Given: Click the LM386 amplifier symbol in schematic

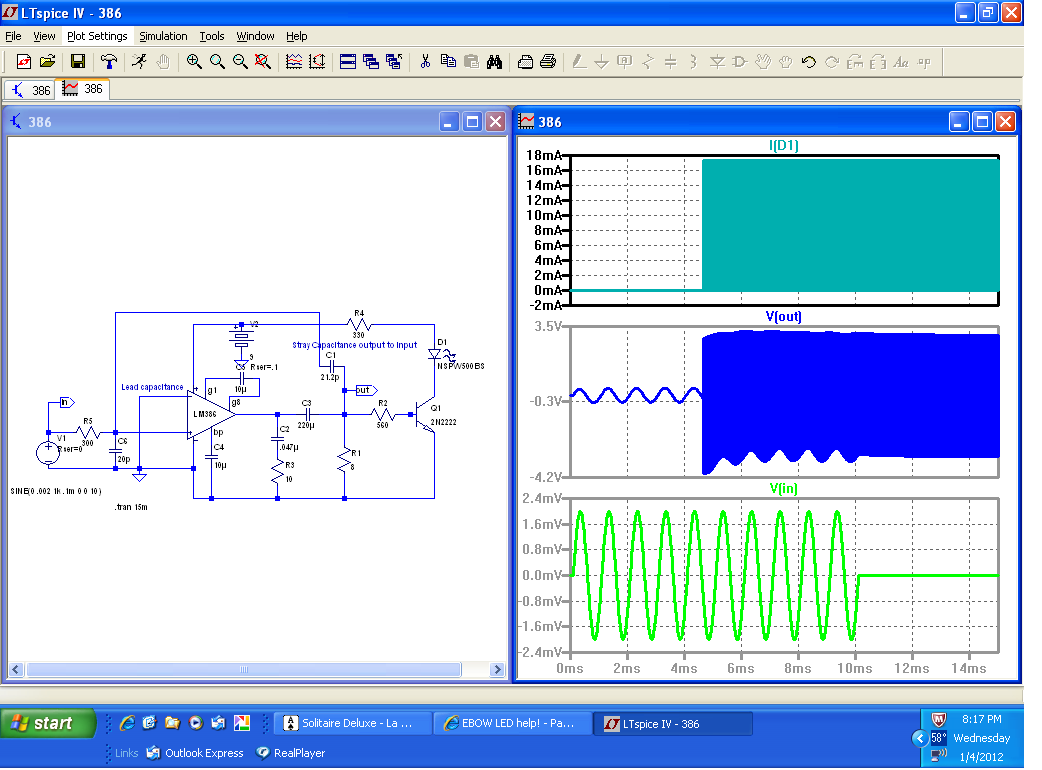Looking at the screenshot, I should [211, 414].
